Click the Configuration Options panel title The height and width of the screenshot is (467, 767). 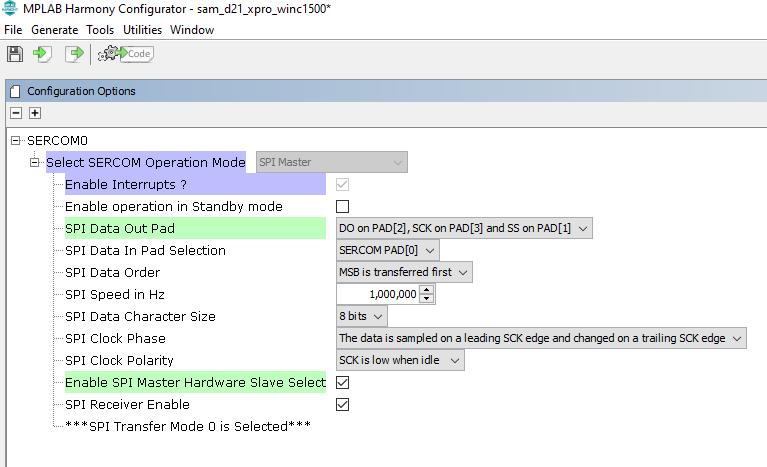tap(81, 91)
